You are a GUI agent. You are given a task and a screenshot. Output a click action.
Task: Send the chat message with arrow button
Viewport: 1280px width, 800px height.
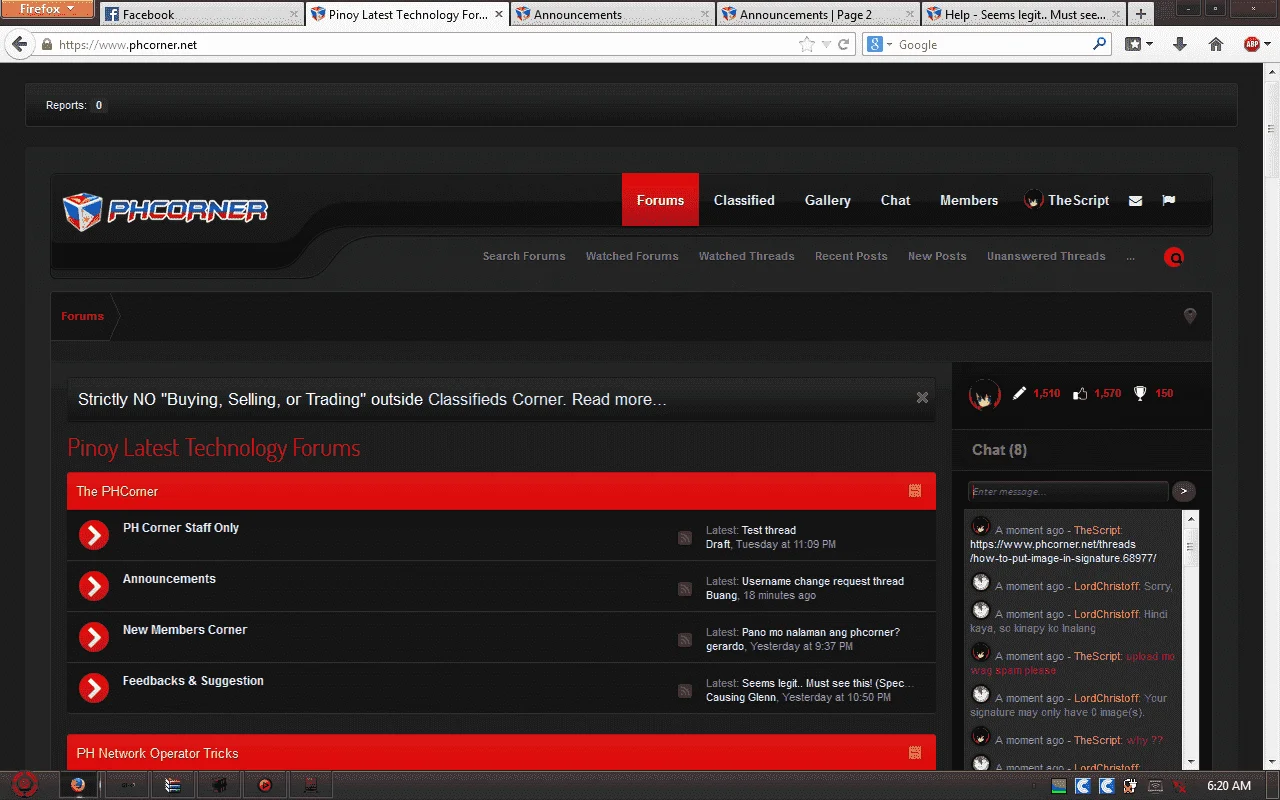tap(1184, 491)
